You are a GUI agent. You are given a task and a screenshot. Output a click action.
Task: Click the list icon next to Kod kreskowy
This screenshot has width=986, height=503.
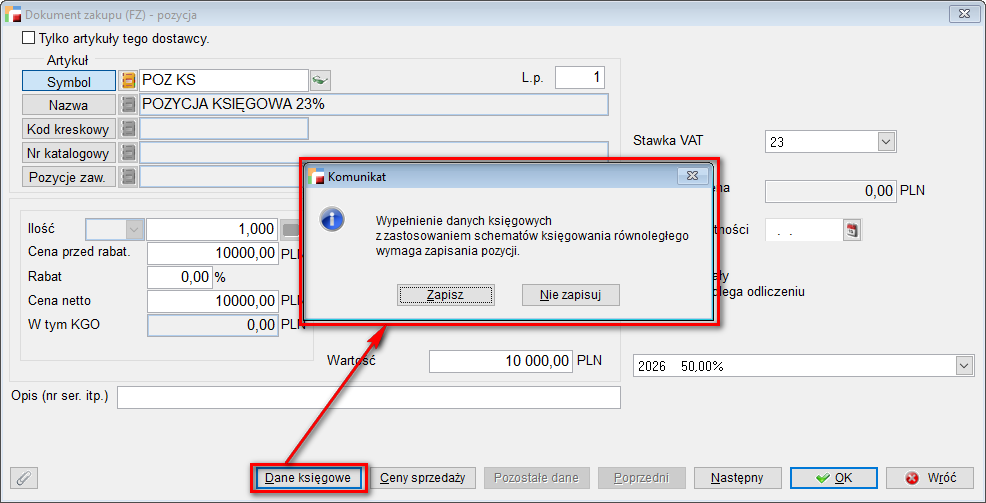point(128,128)
